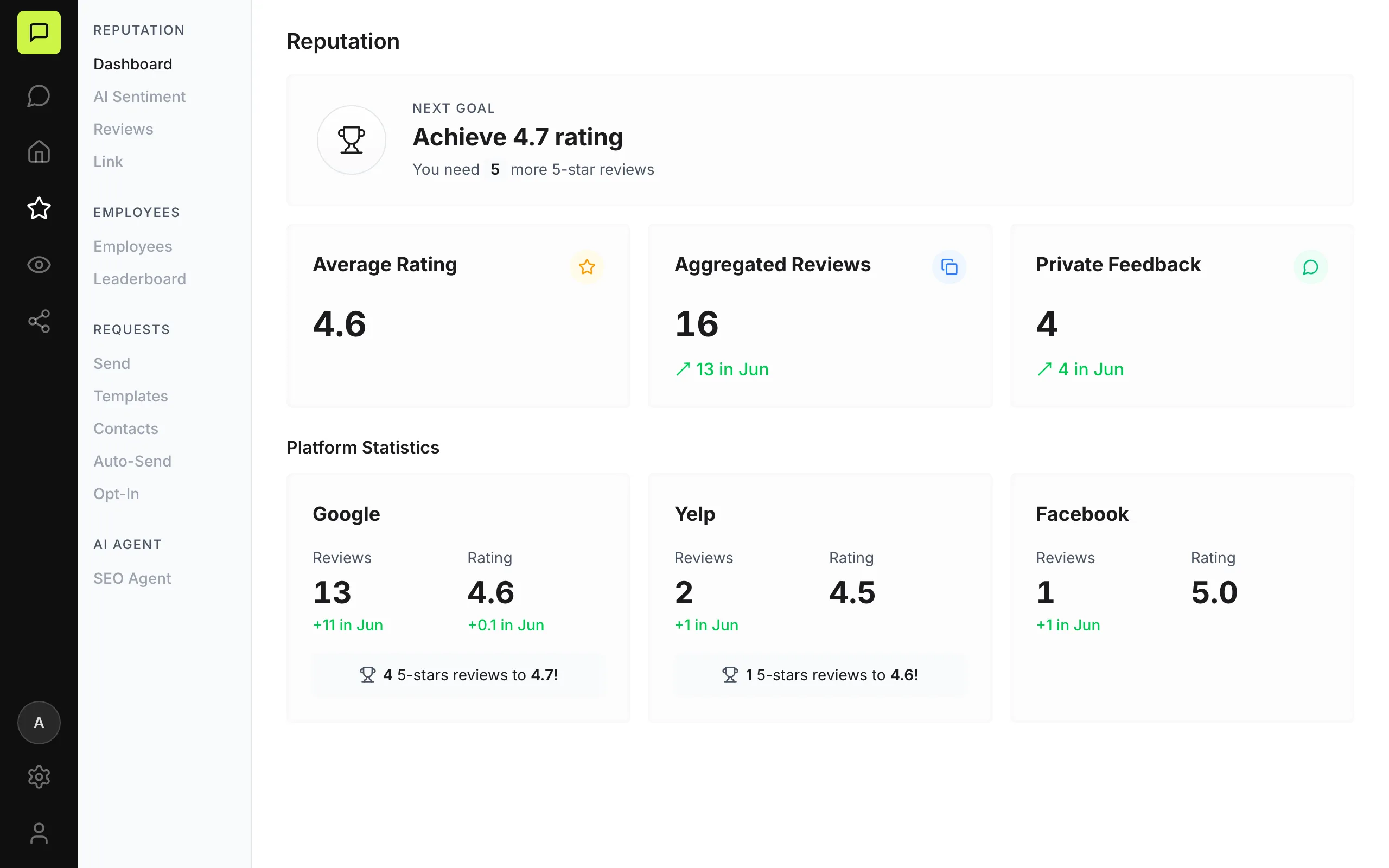Click the 'Platform Statistics' heading
Image resolution: width=1389 pixels, height=868 pixels.
coord(363,447)
